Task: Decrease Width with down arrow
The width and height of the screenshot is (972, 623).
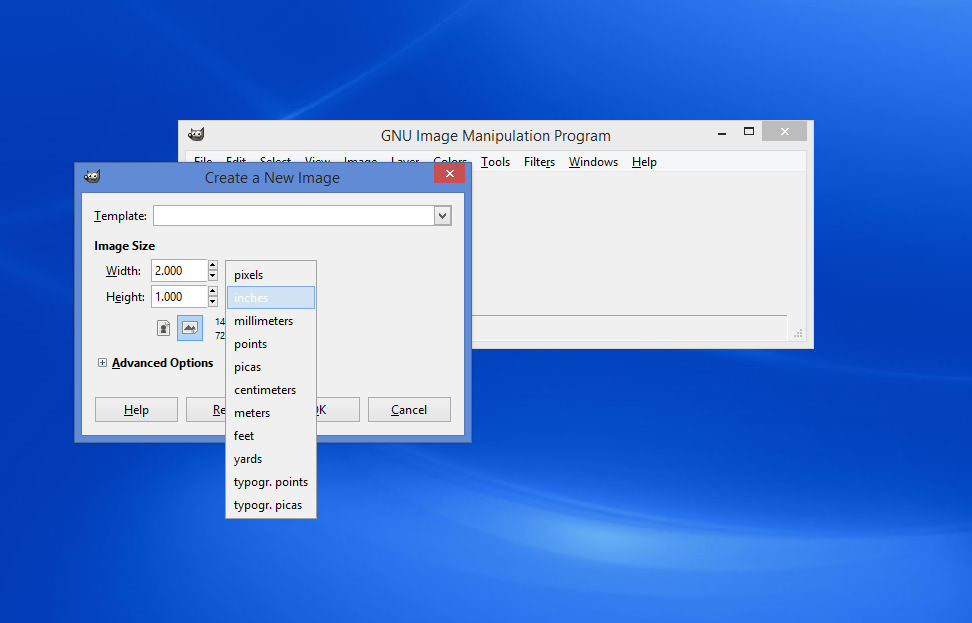Action: pyautogui.click(x=213, y=276)
